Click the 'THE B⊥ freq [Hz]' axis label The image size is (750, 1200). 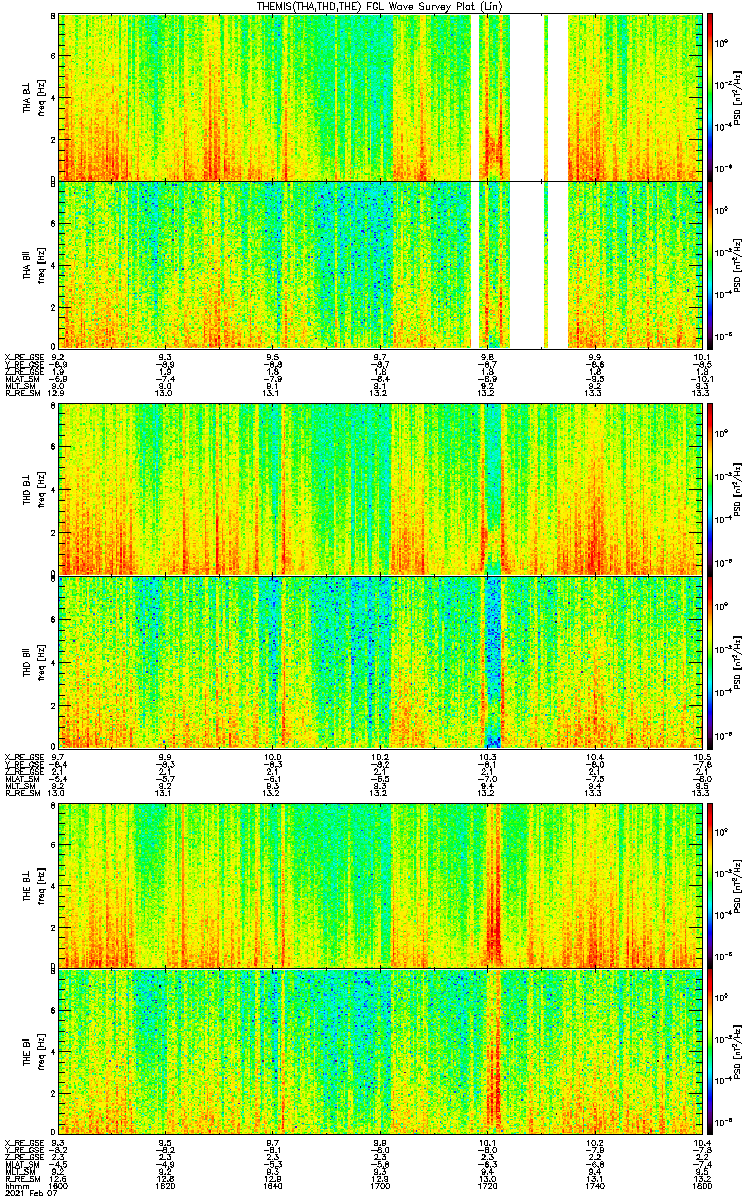[x=32, y=884]
